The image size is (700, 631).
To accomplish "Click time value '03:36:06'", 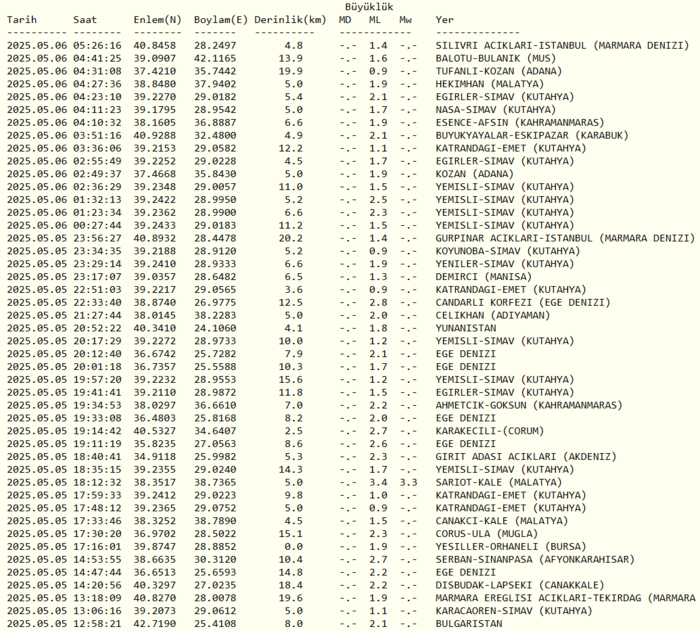I will coord(97,148).
